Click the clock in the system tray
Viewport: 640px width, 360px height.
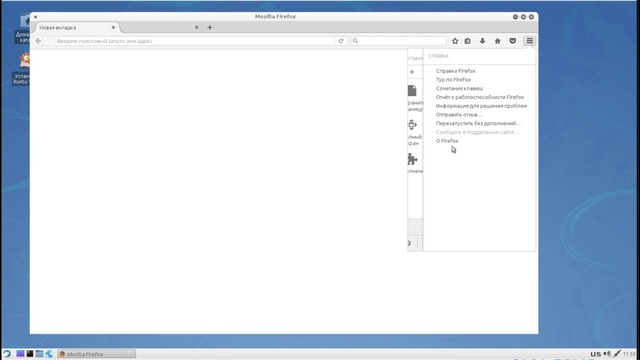coord(629,354)
